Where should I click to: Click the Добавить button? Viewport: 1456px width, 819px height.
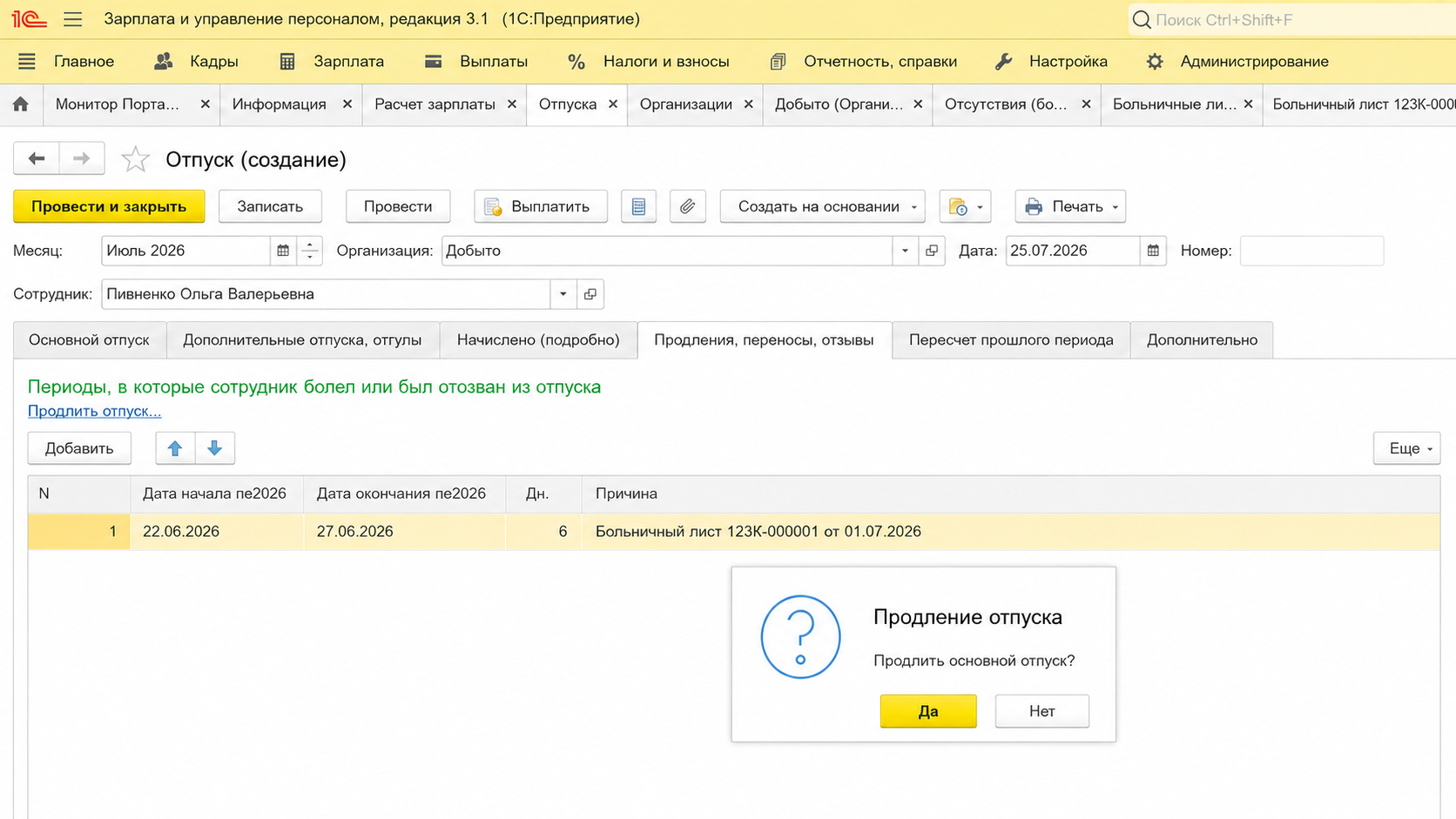[79, 448]
